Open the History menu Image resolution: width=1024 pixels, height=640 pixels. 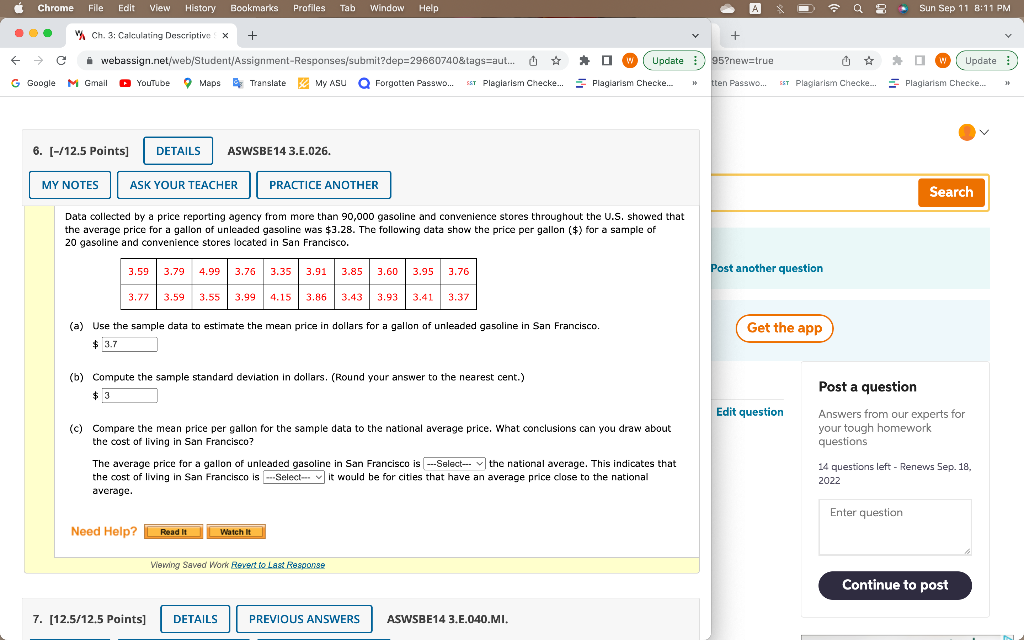[199, 8]
